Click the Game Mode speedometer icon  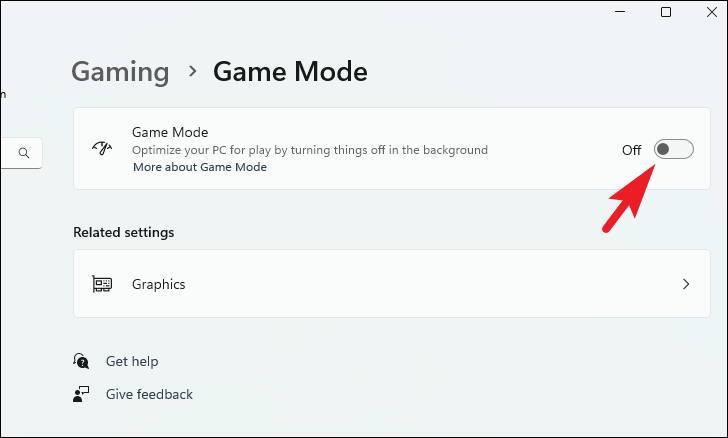102,148
